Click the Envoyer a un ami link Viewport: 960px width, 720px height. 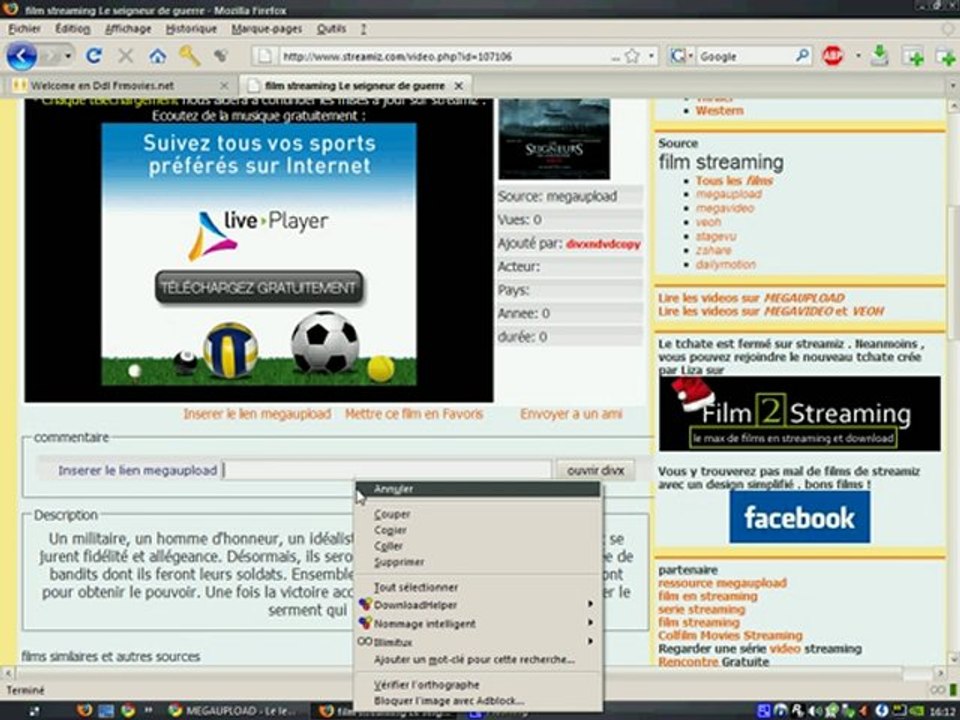click(x=571, y=414)
